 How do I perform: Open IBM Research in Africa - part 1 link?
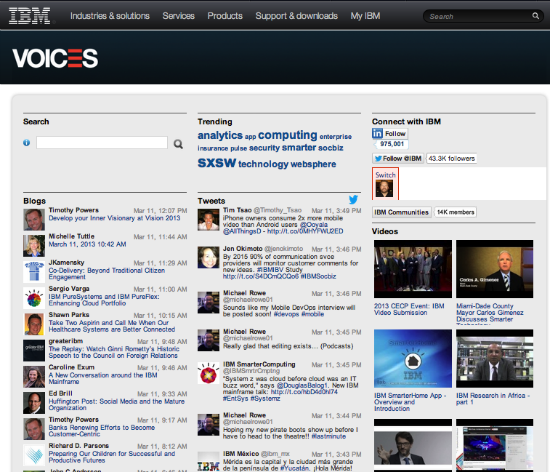click(x=493, y=399)
